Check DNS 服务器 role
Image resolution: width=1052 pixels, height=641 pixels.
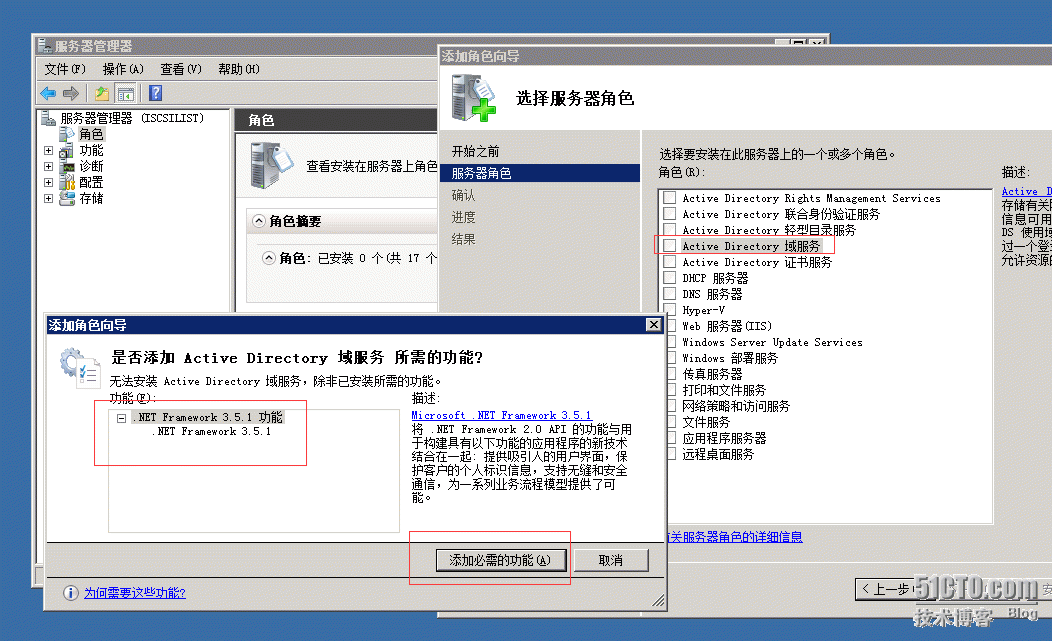click(x=670, y=294)
